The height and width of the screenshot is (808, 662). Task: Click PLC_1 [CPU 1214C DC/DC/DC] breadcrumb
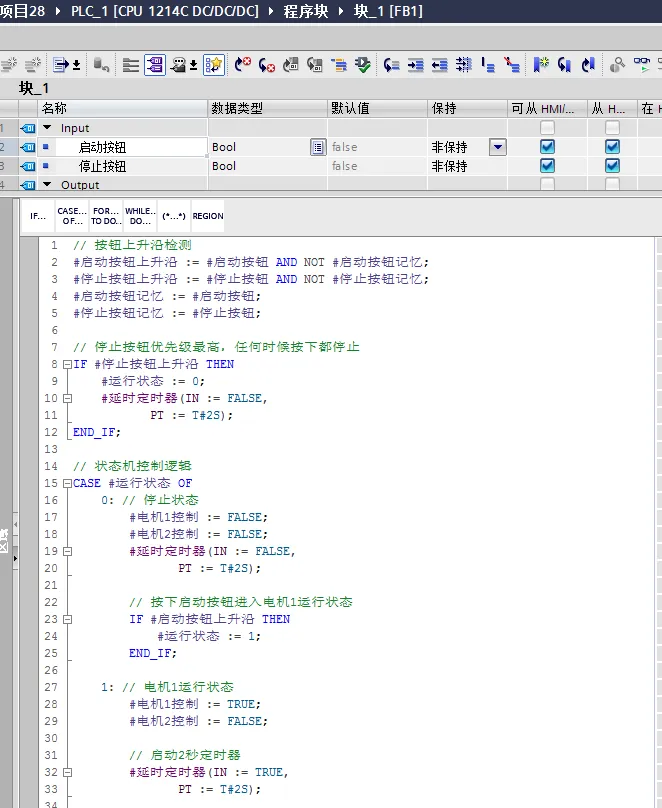point(165,11)
